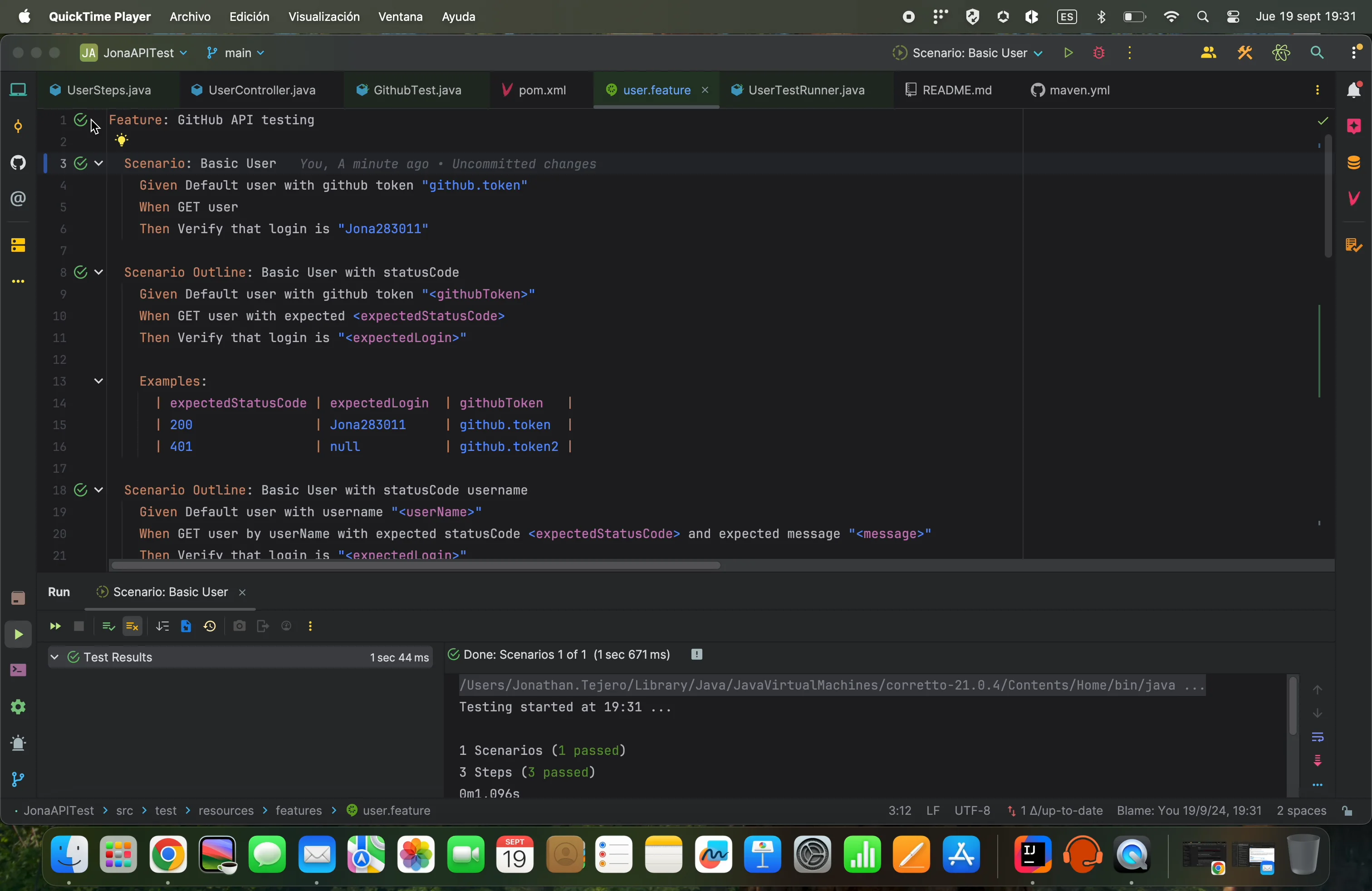Open test history clock icon
This screenshot has width=1372, height=891.
coord(211,627)
